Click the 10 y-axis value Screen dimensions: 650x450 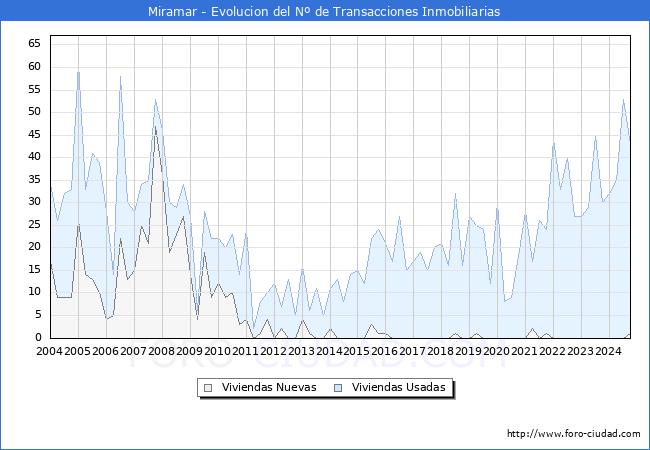pos(34,292)
